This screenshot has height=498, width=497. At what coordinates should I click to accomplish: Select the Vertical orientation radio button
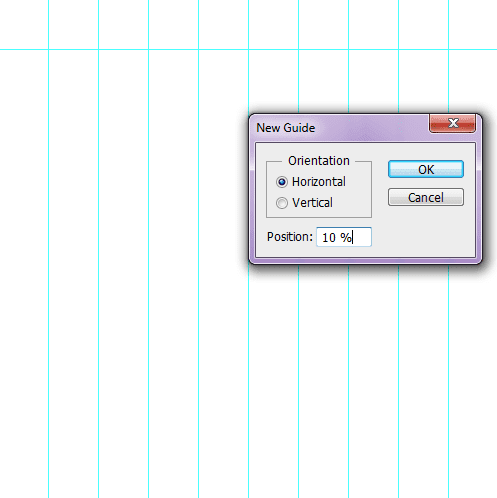click(282, 203)
